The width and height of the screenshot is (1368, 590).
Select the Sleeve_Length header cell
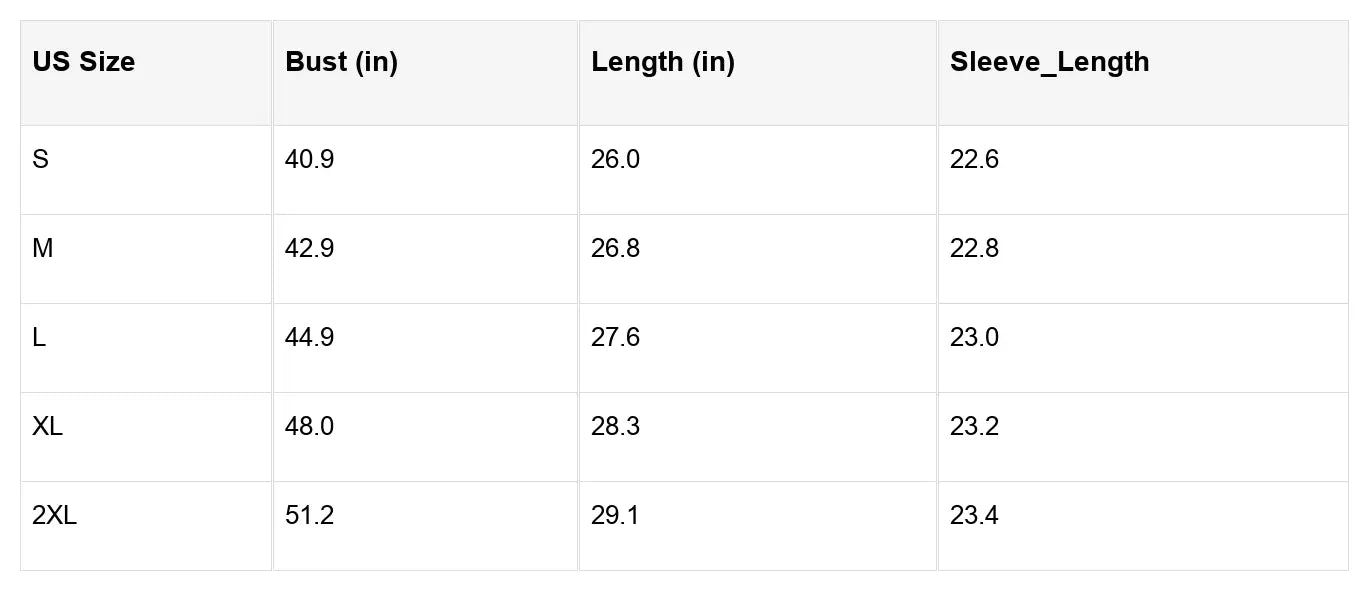coord(1049,62)
